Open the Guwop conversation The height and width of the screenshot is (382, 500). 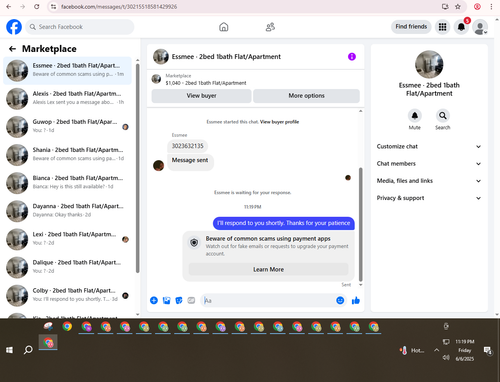[67, 127]
